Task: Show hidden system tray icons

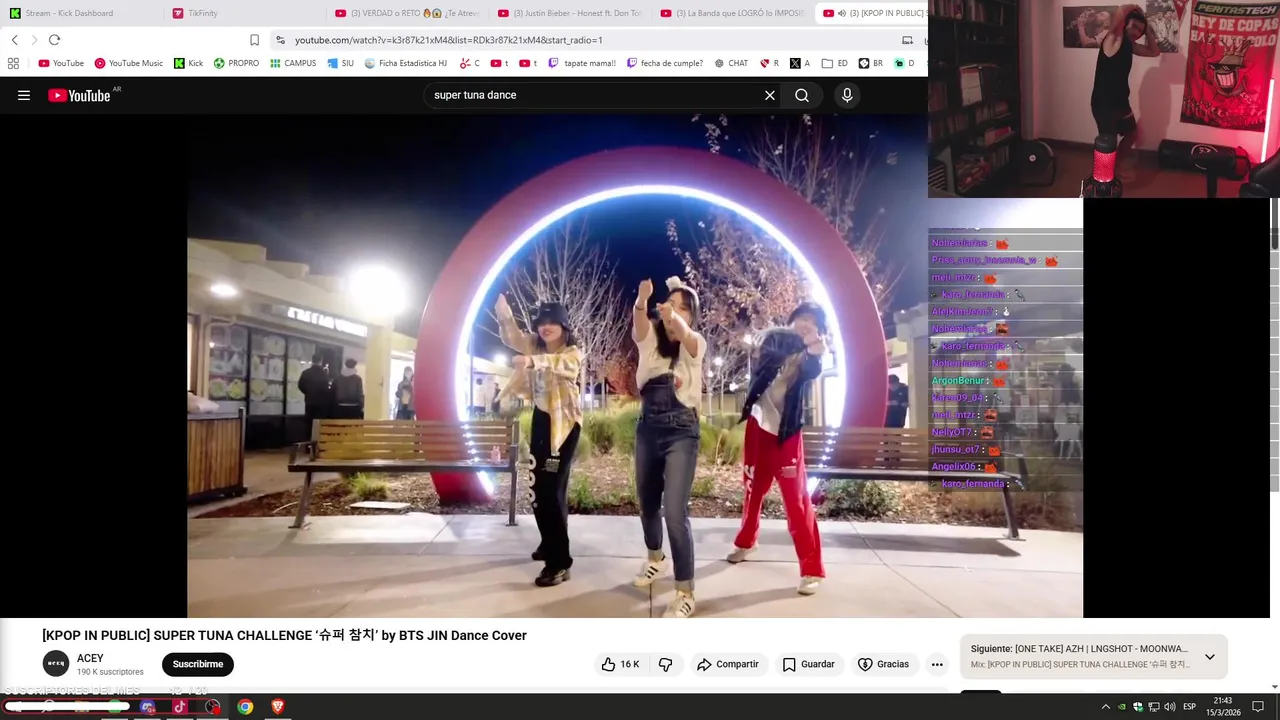Action: coord(1105,707)
